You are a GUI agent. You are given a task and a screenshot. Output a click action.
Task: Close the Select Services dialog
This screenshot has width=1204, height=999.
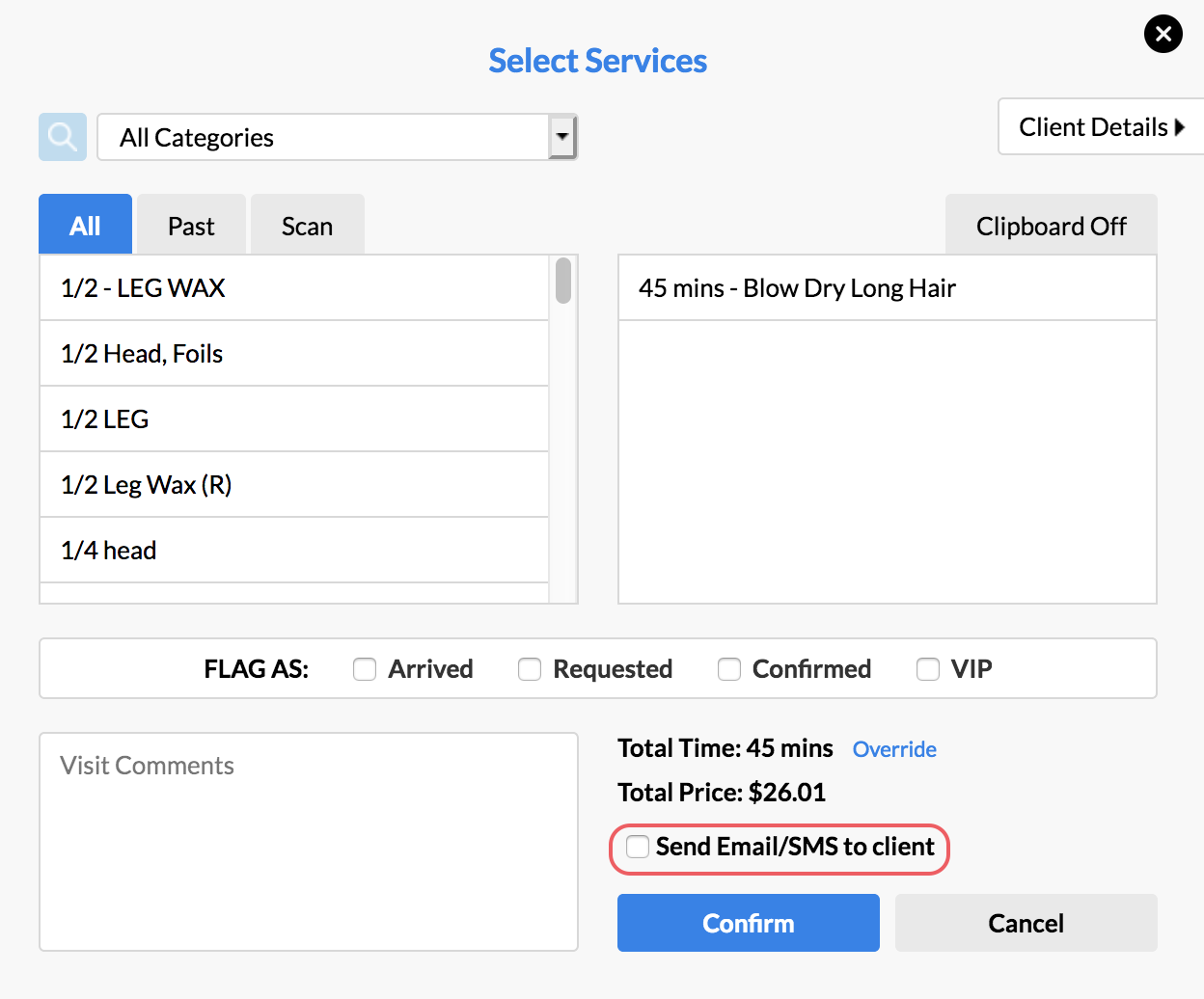(1163, 35)
